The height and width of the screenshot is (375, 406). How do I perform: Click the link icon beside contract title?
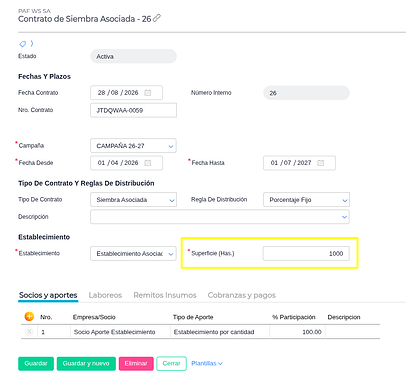click(x=157, y=18)
